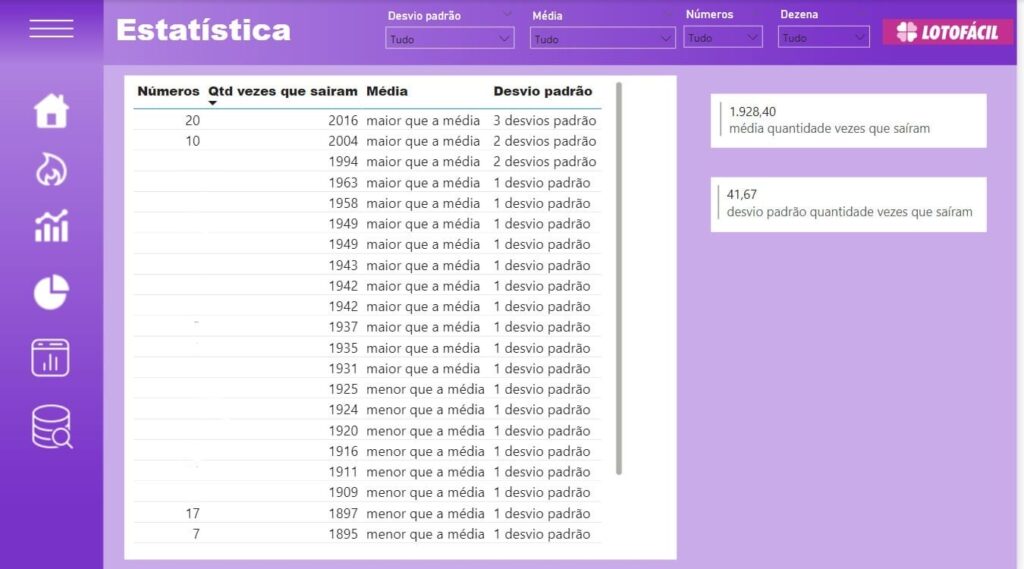Image resolution: width=1024 pixels, height=569 pixels.
Task: Click the database search icon
Action: click(x=51, y=426)
